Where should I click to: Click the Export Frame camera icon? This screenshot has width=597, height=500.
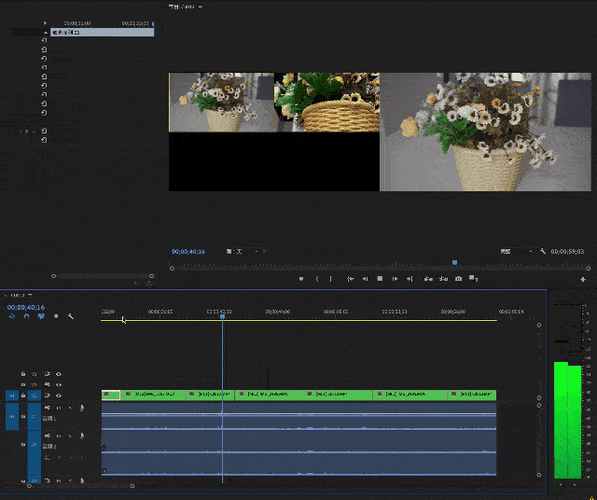tap(458, 279)
